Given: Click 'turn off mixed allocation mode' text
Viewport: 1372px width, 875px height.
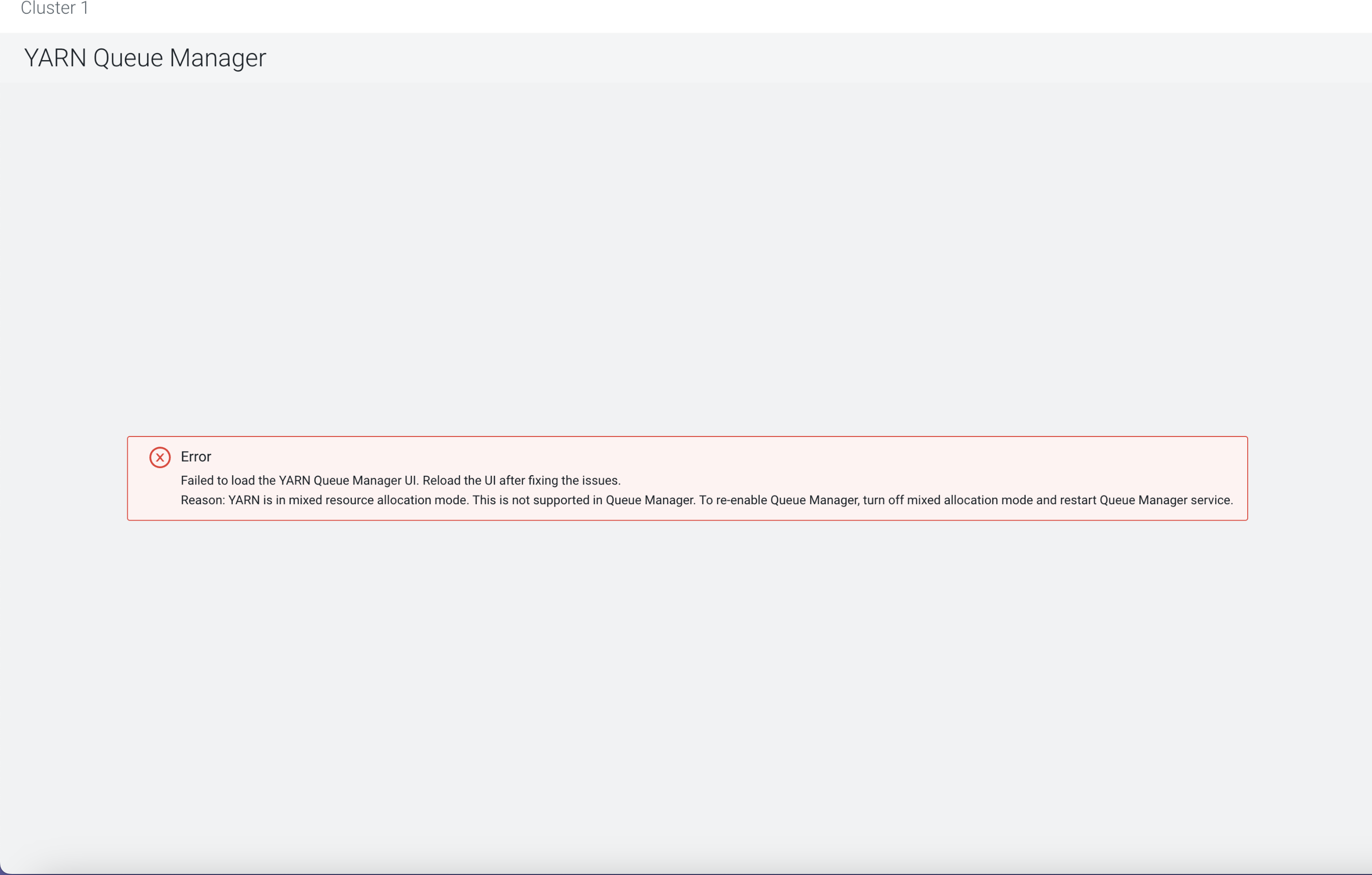Looking at the screenshot, I should 948,500.
